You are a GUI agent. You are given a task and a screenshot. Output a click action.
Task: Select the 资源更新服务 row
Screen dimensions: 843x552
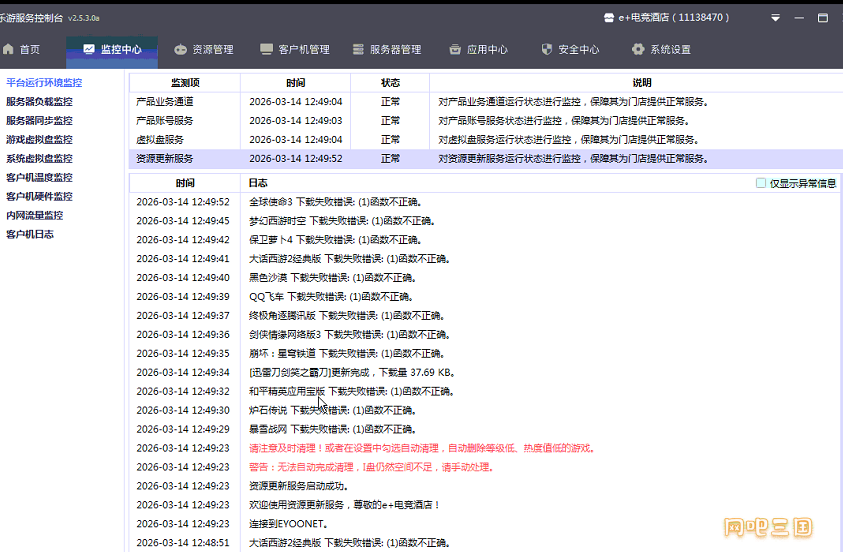tap(486, 159)
